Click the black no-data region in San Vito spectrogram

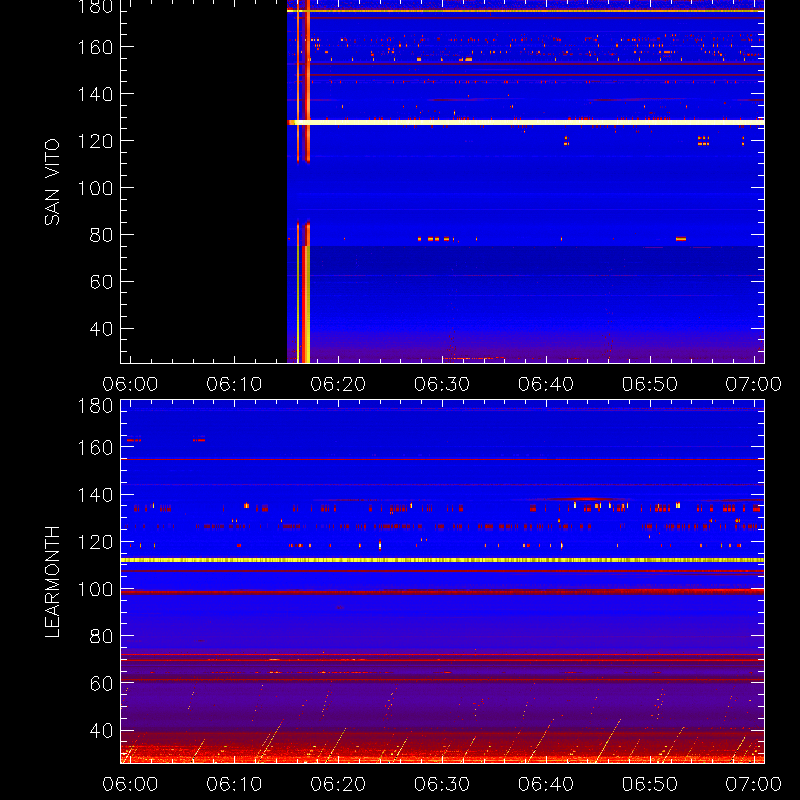(204, 181)
